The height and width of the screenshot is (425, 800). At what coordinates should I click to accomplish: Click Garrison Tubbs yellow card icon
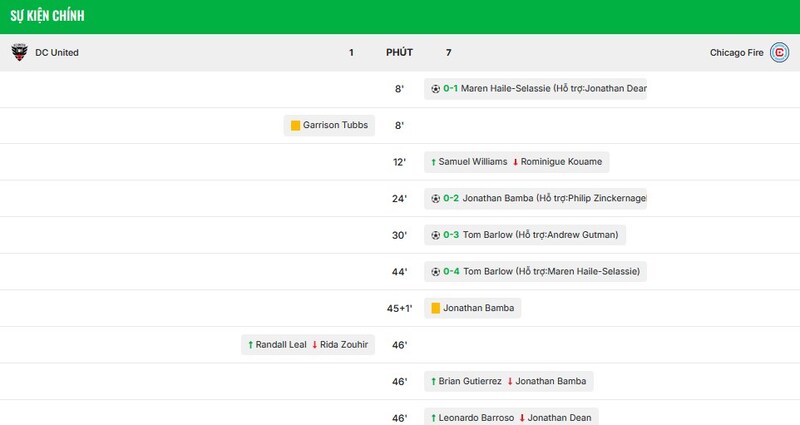click(x=295, y=126)
